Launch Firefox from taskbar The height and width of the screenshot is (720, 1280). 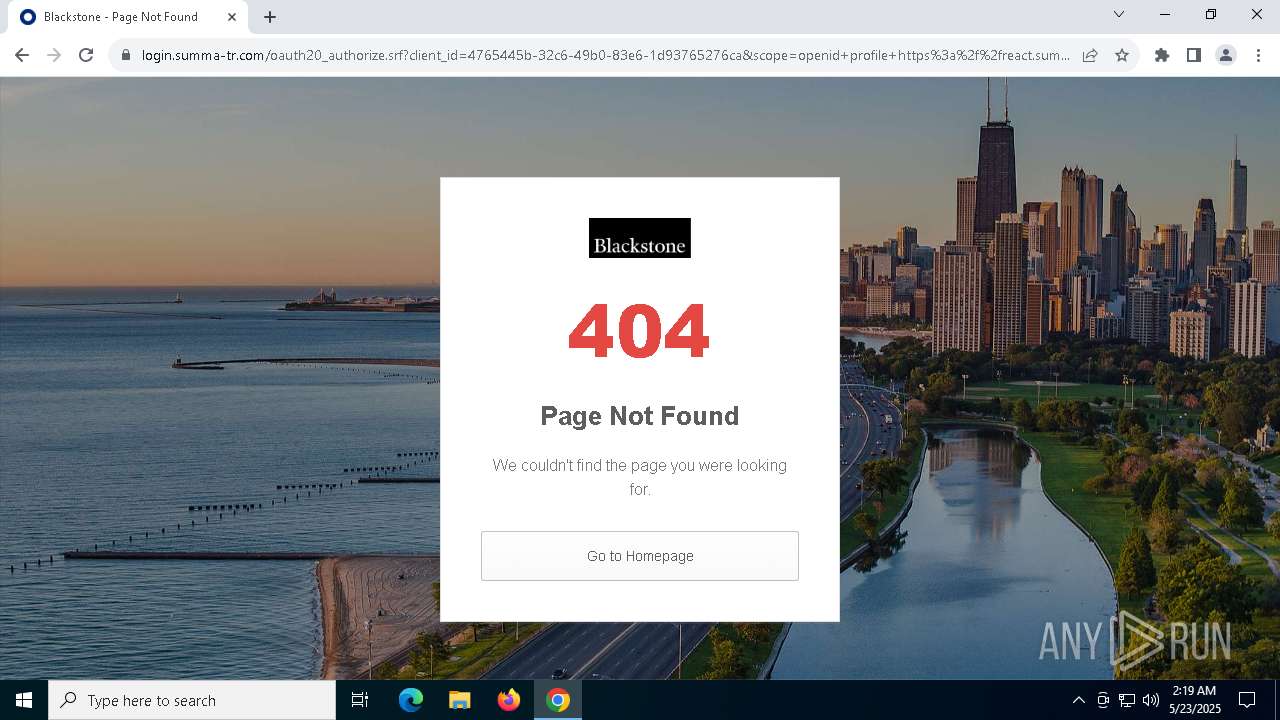coord(509,700)
